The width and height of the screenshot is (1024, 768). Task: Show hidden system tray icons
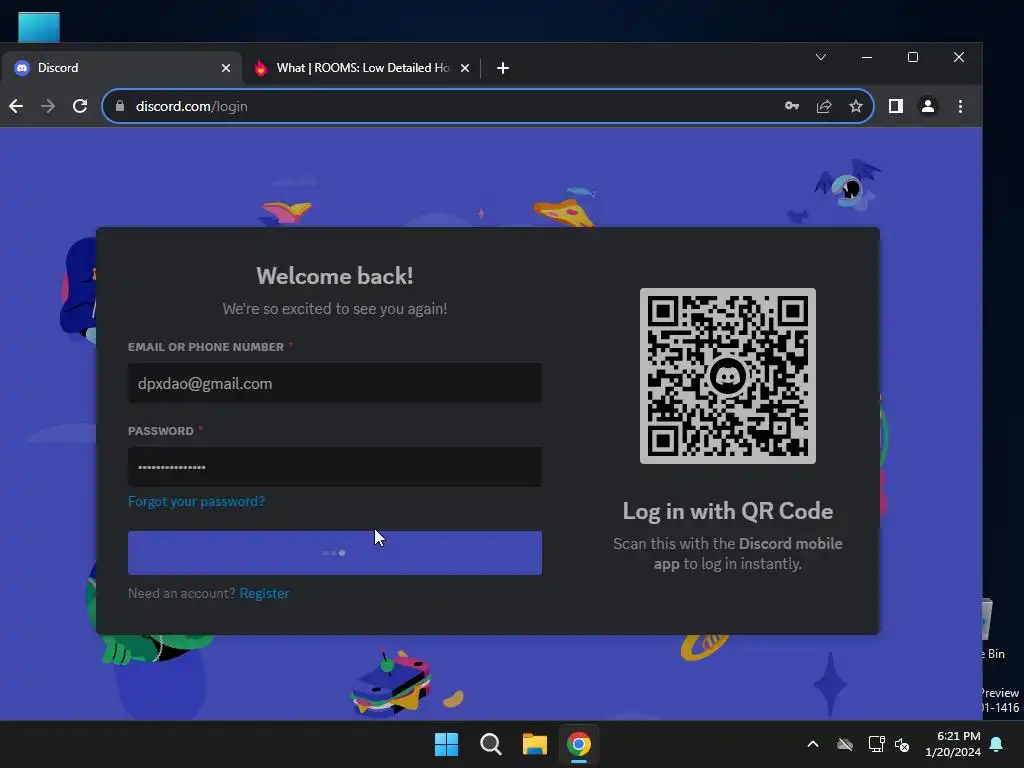click(x=813, y=744)
